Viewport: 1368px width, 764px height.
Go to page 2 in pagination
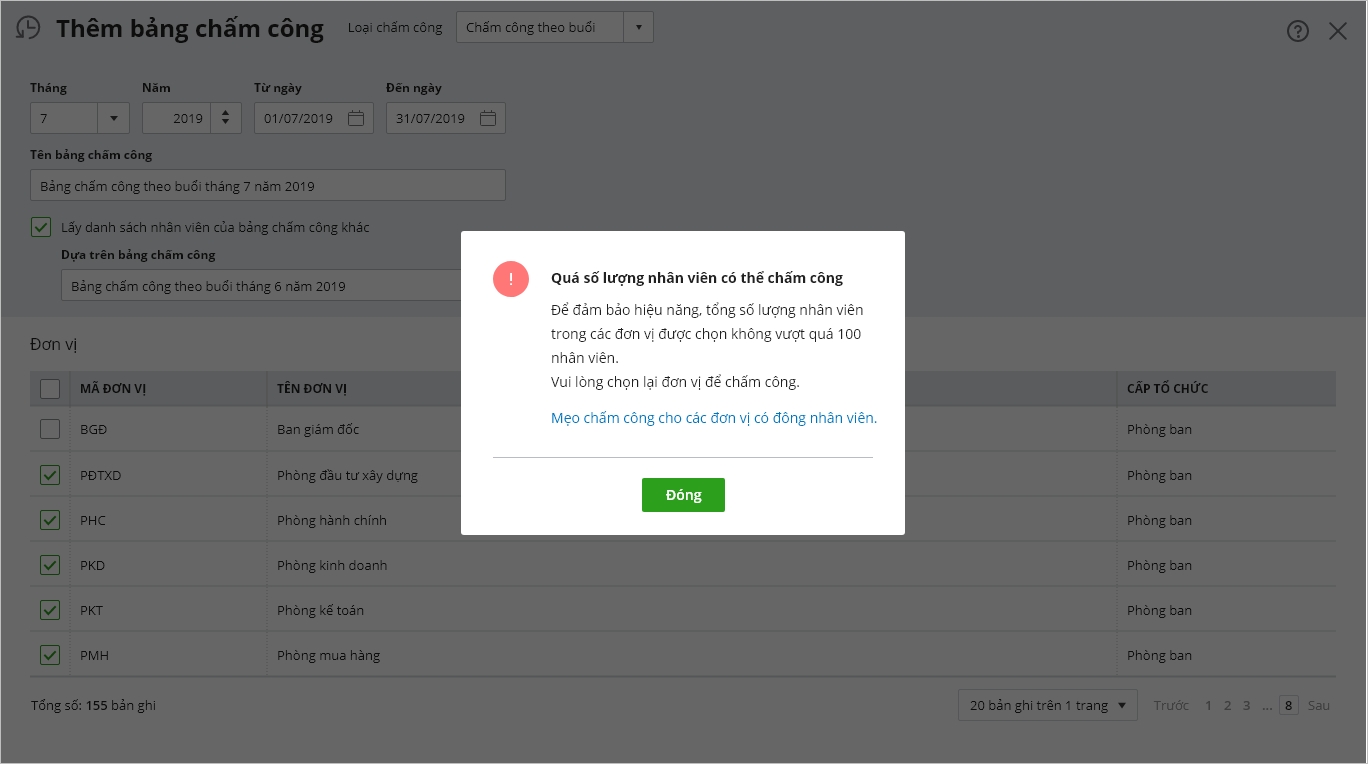click(x=1227, y=705)
